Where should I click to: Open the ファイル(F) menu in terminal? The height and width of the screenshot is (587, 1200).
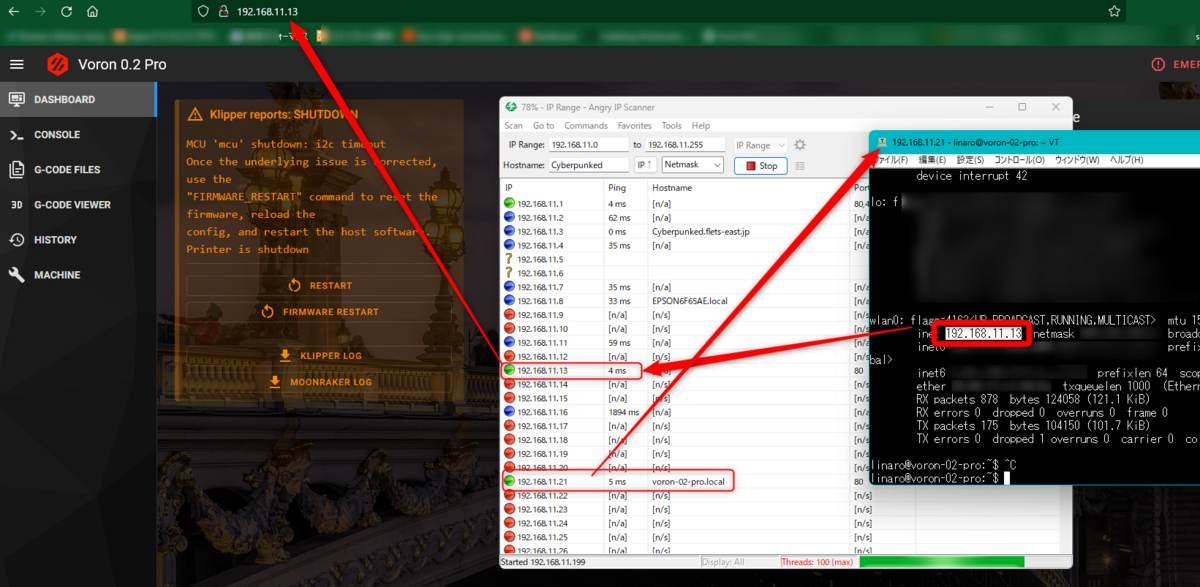point(889,160)
